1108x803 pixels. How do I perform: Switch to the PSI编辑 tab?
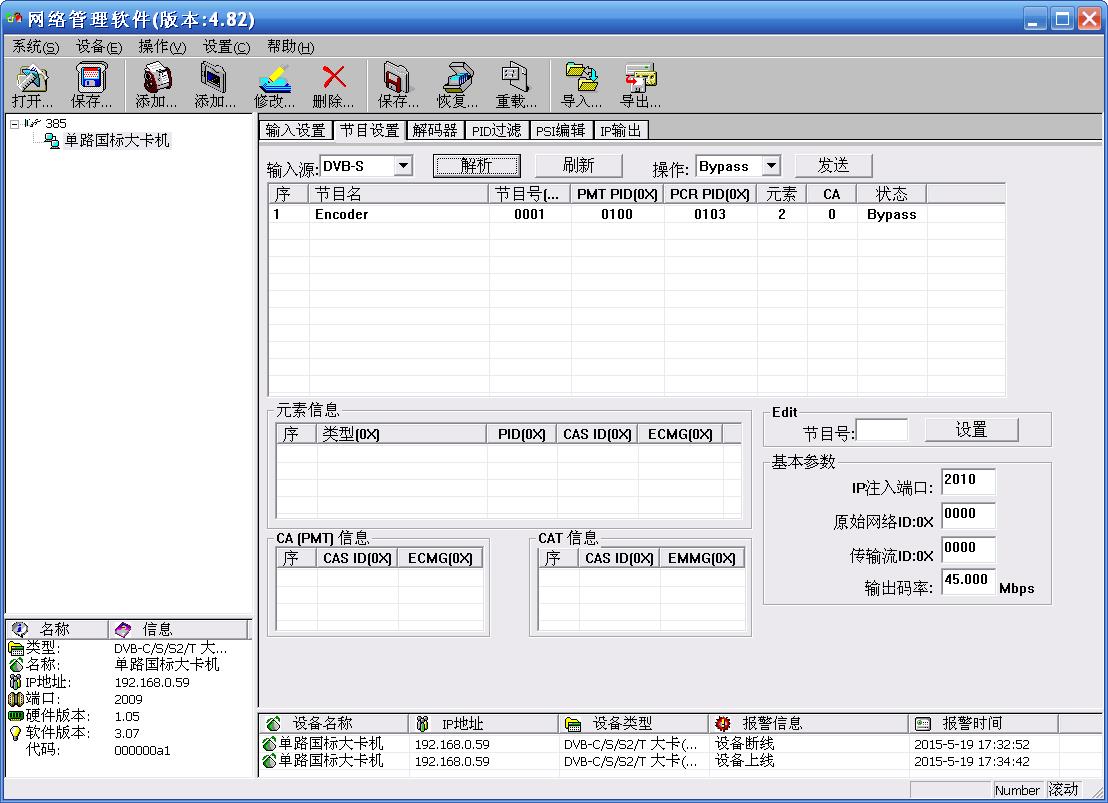tap(560, 131)
